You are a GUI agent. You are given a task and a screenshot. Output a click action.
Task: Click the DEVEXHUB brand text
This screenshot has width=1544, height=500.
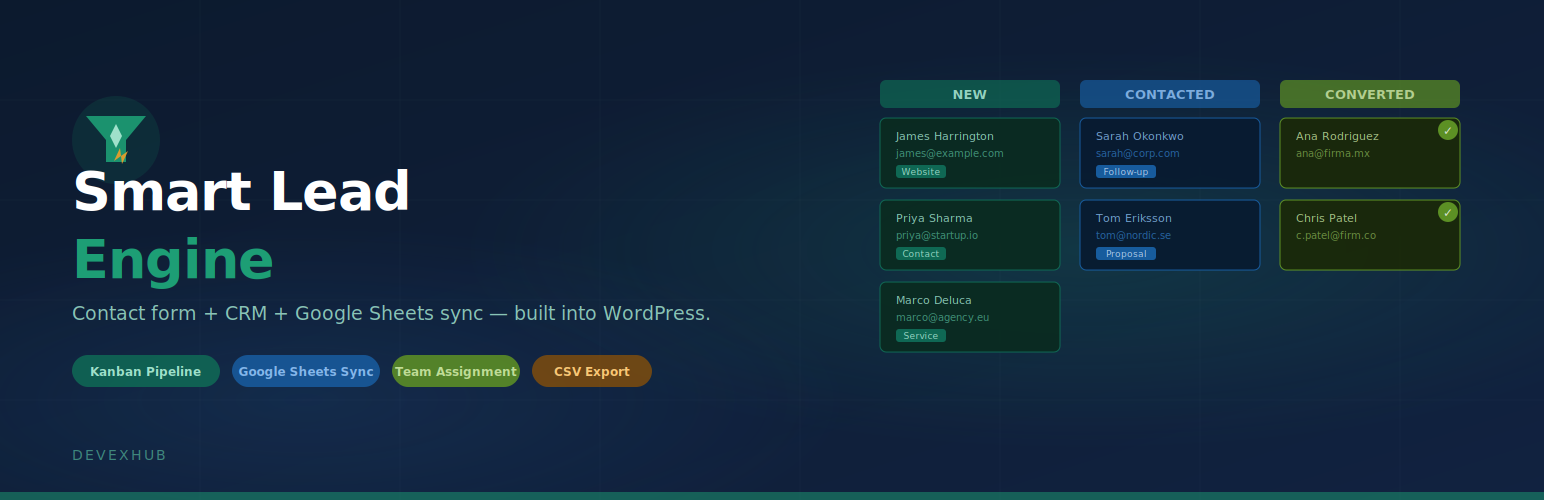[x=119, y=455]
